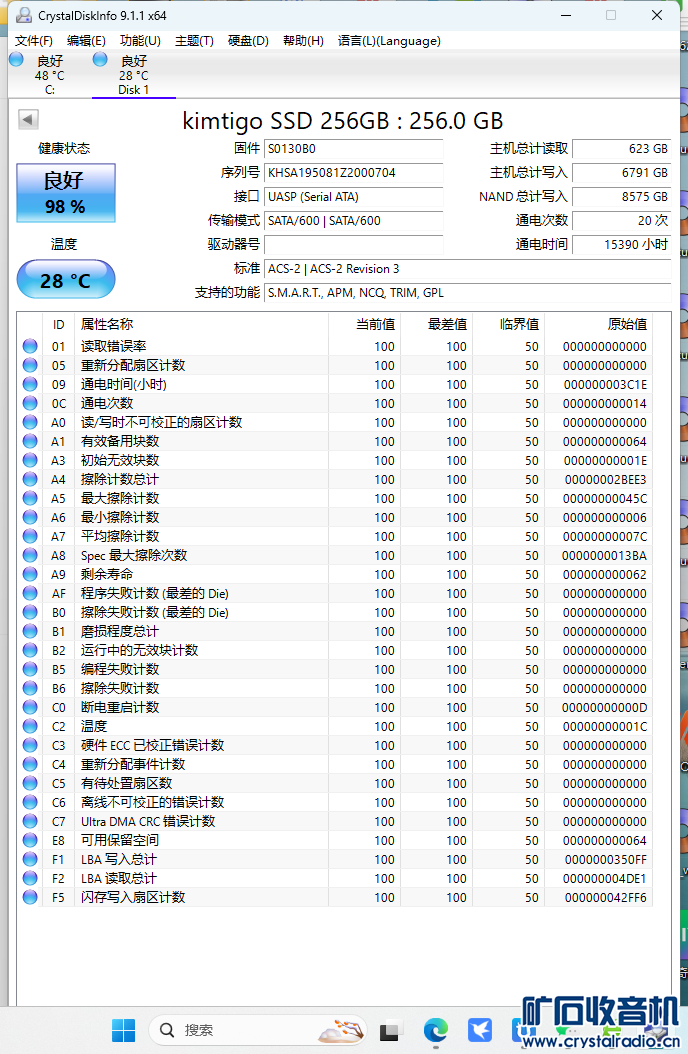Click the status circle for F1 LBA 写入总计
The image size is (688, 1054).
[30, 859]
